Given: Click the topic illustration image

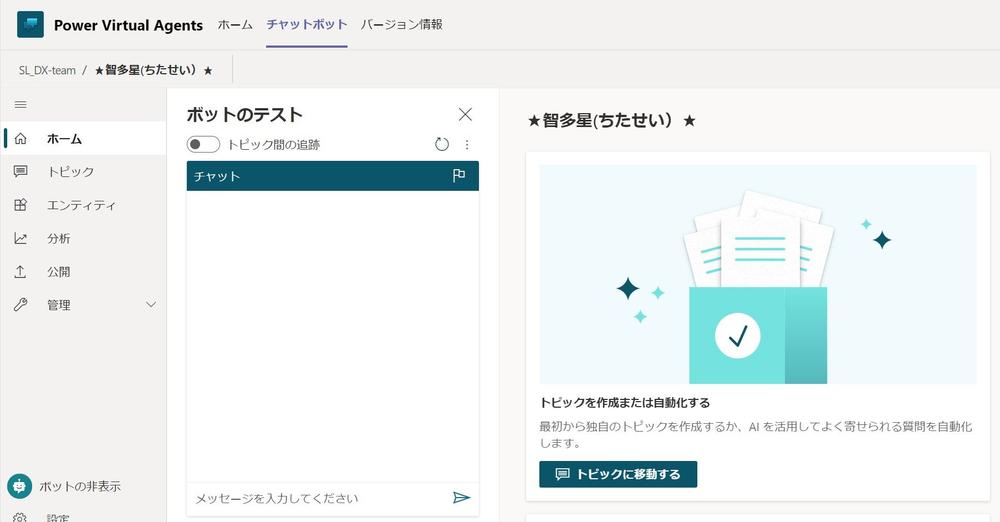Looking at the screenshot, I should (x=758, y=274).
